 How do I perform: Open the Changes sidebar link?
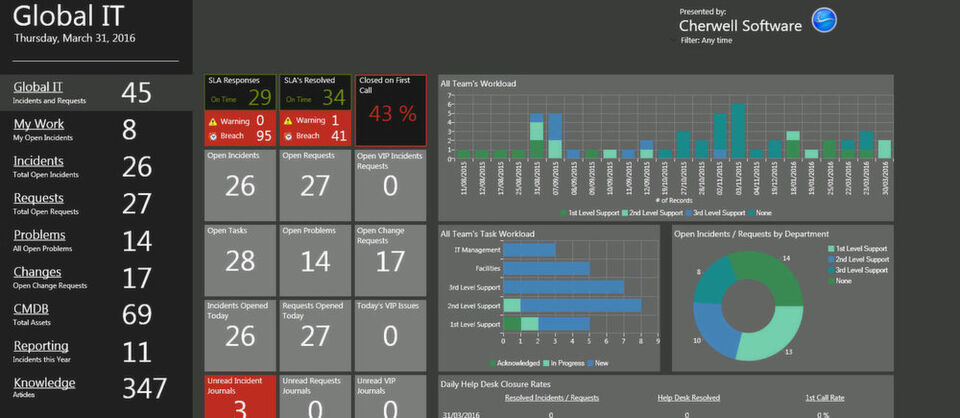coord(37,272)
